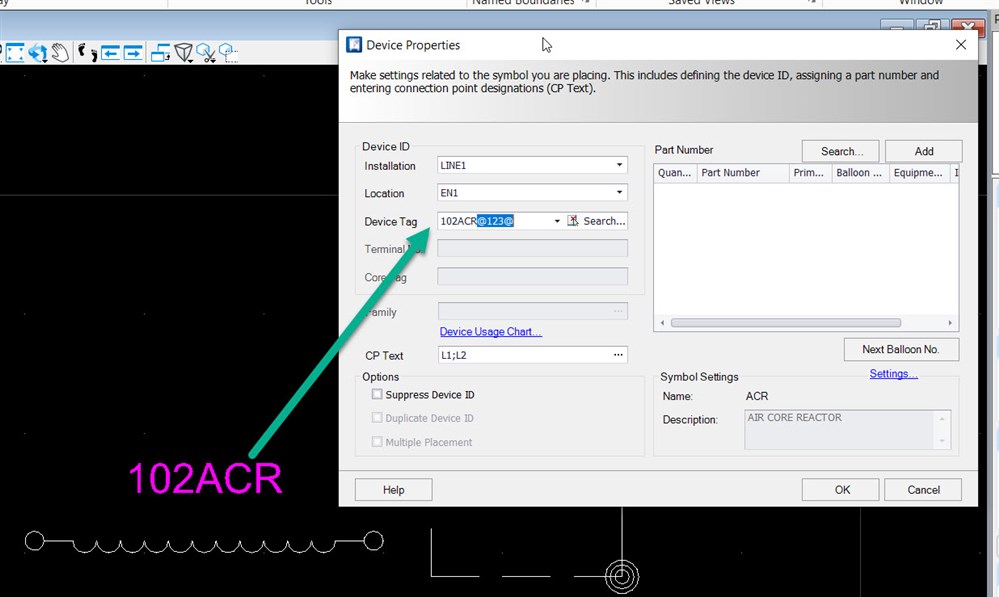Click the Cancel button
The height and width of the screenshot is (597, 999).
[x=923, y=489]
